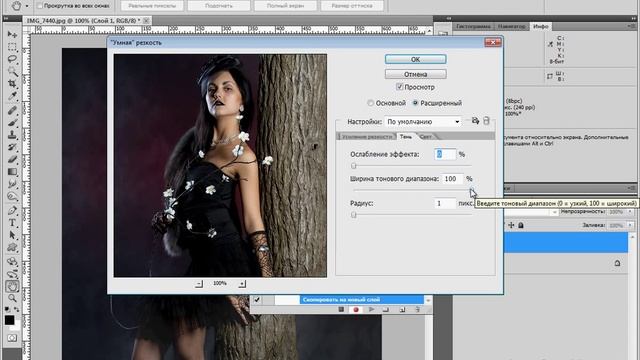Zoom out the preview with minus button
The height and width of the screenshot is (360, 640).
click(x=199, y=284)
